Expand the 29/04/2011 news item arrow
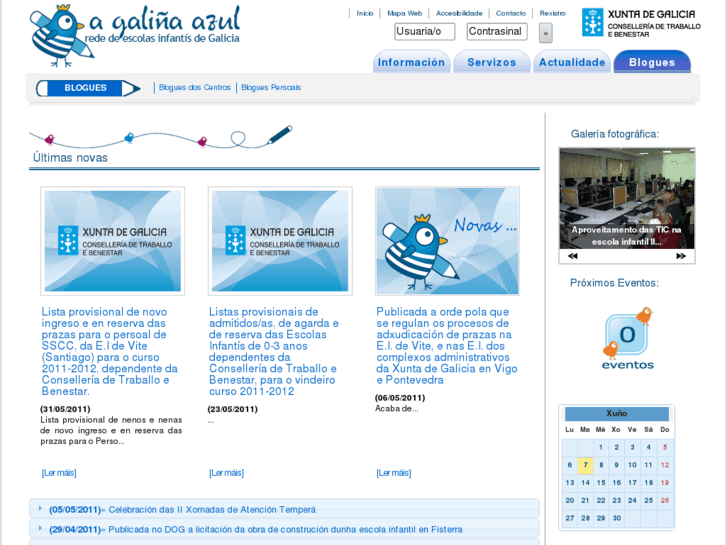The image size is (727, 545). pyautogui.click(x=40, y=528)
